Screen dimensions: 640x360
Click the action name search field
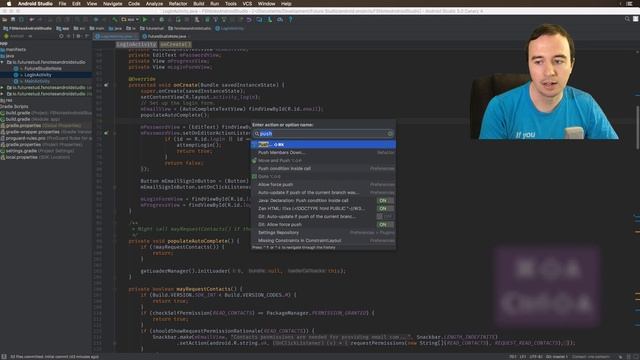click(323, 134)
